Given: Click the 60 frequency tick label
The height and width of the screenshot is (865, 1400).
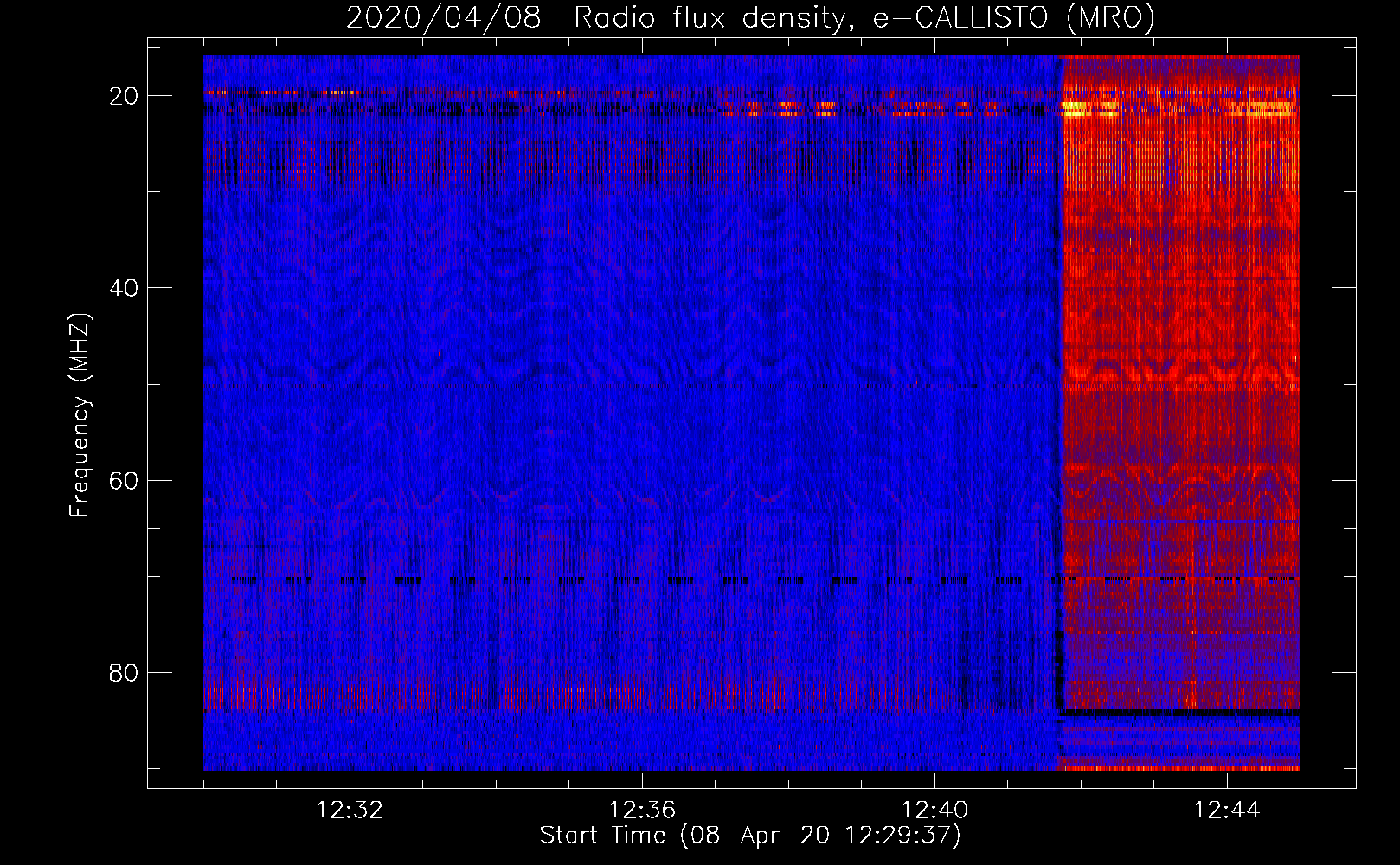Looking at the screenshot, I should click(x=125, y=481).
